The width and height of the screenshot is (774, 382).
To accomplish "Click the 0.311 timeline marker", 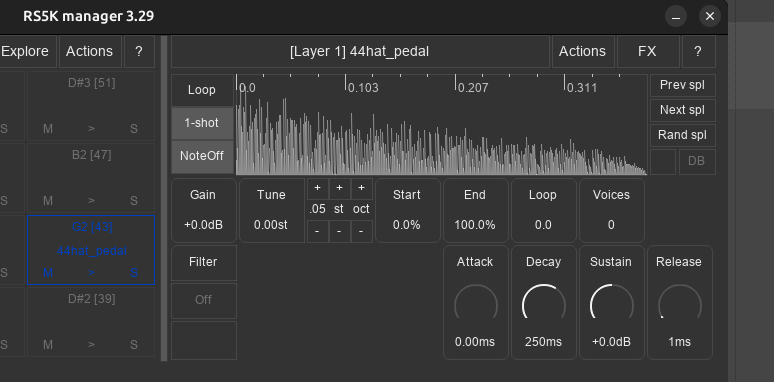I will pyautogui.click(x=581, y=88).
